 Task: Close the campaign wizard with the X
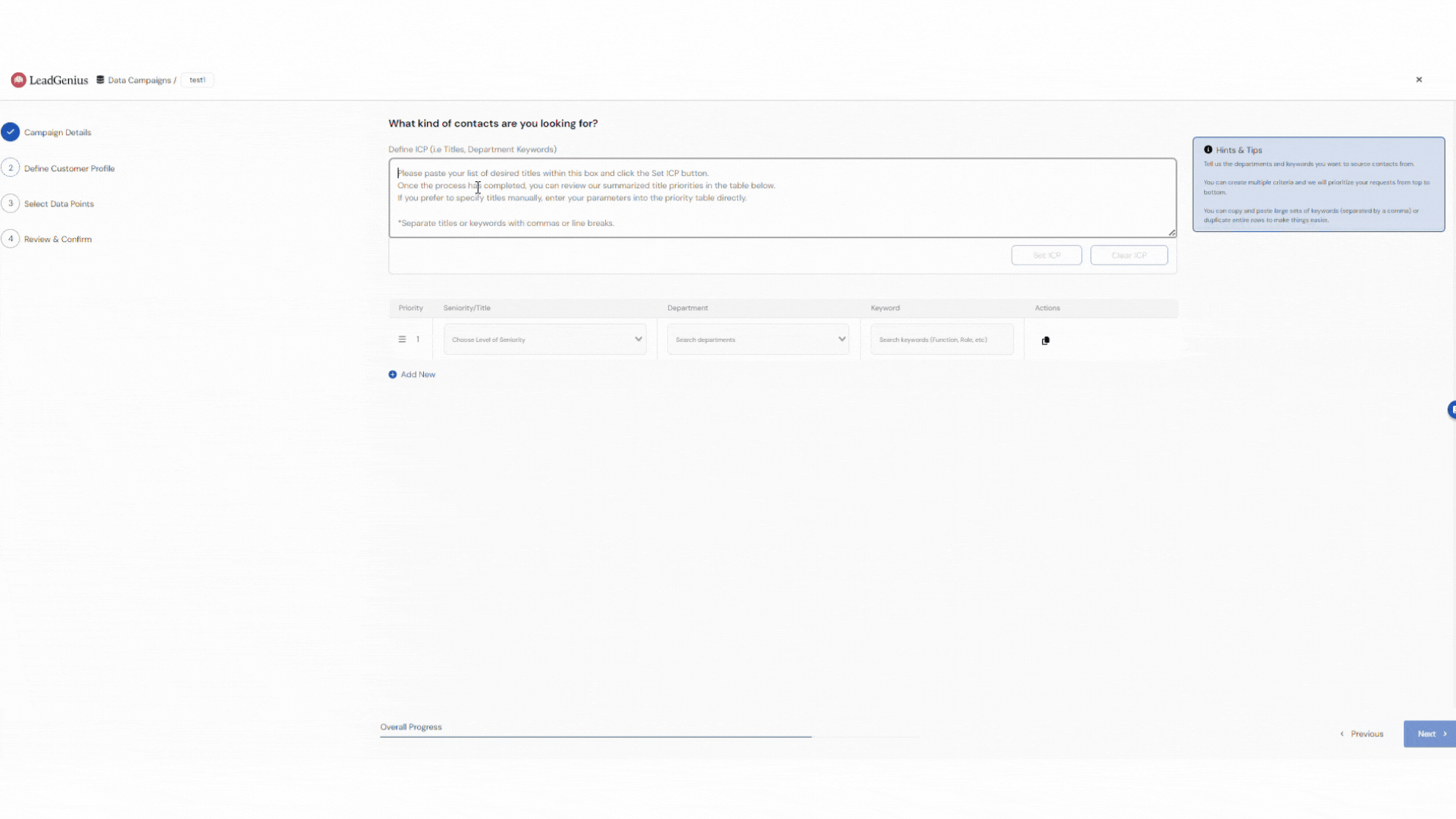pos(1419,80)
